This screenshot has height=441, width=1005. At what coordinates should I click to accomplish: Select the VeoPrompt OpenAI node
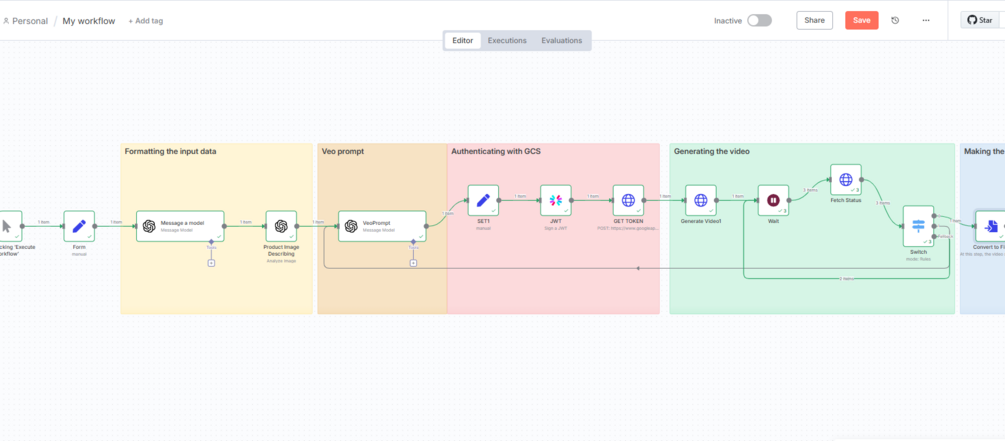[382, 226]
